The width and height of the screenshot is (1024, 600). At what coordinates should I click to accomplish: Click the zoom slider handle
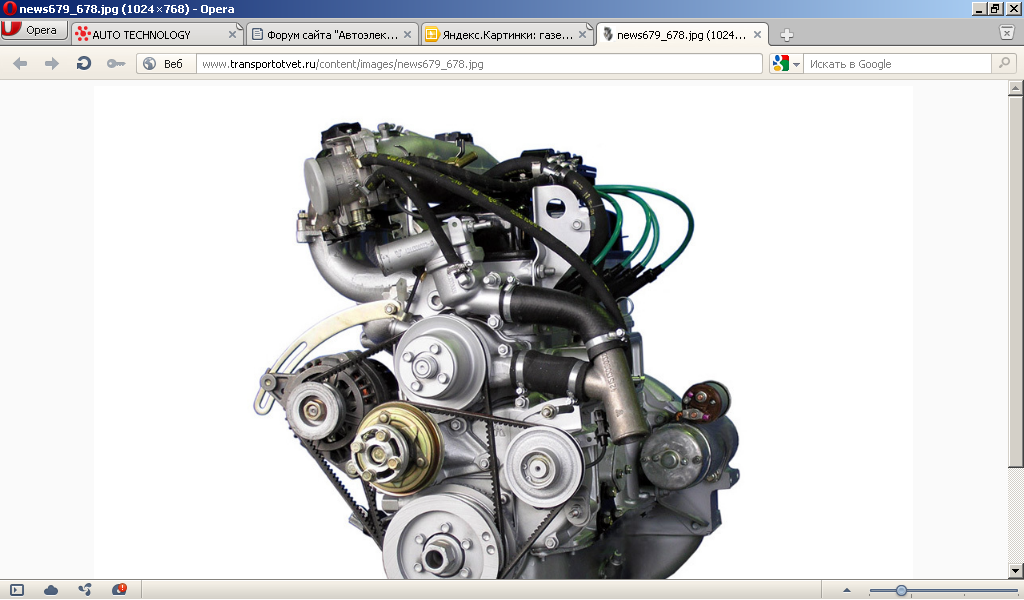pyautogui.click(x=901, y=590)
